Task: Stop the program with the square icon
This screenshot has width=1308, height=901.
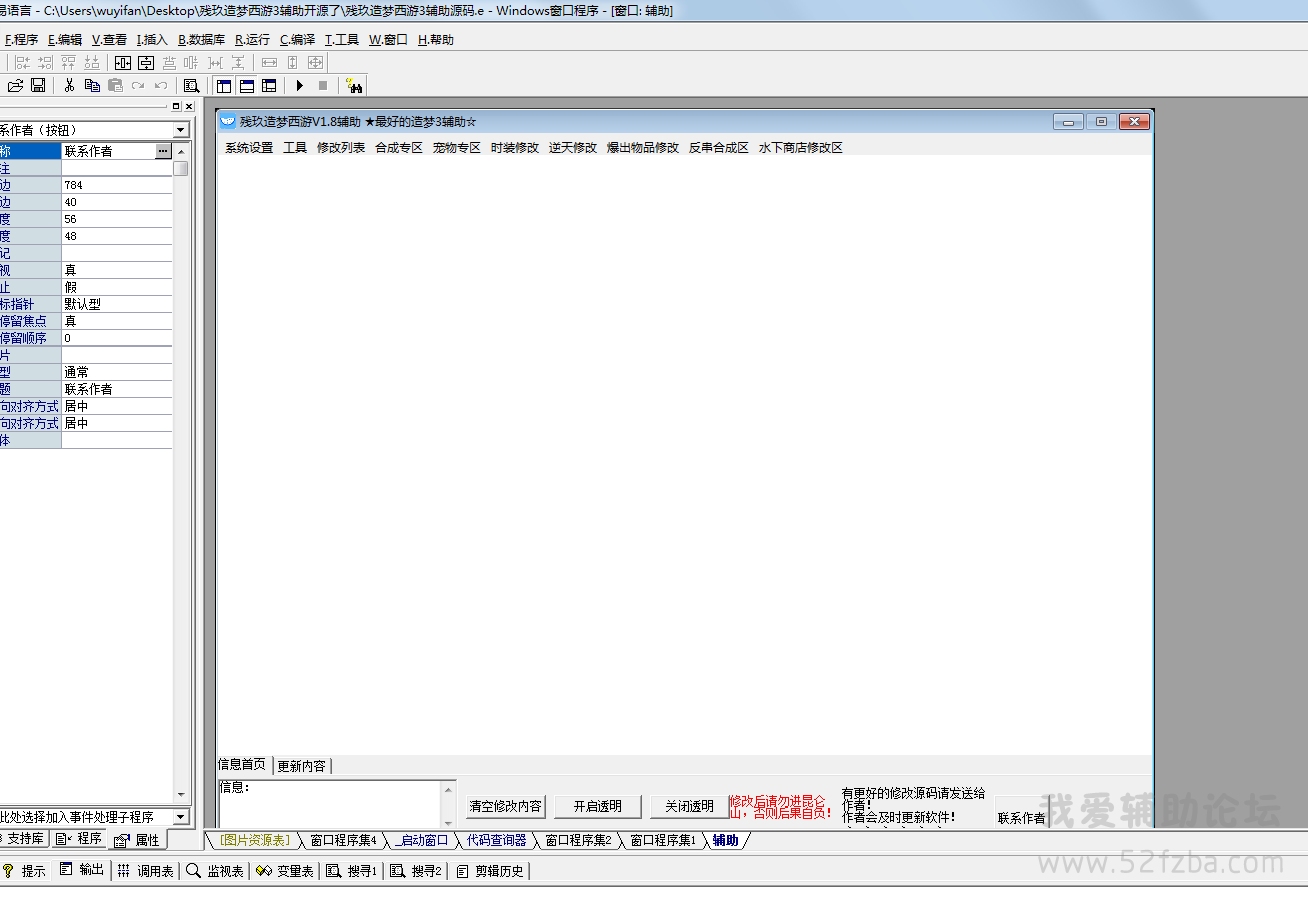Action: (x=322, y=86)
